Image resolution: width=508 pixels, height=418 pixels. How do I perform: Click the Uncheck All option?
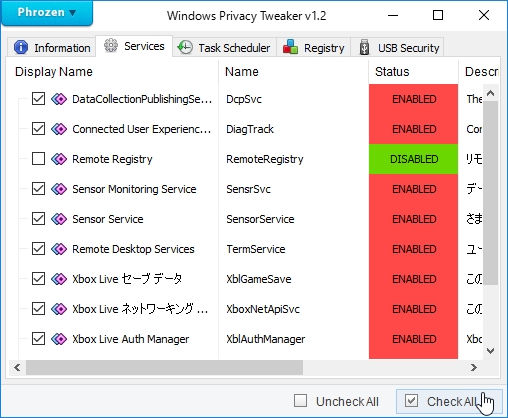(337, 401)
